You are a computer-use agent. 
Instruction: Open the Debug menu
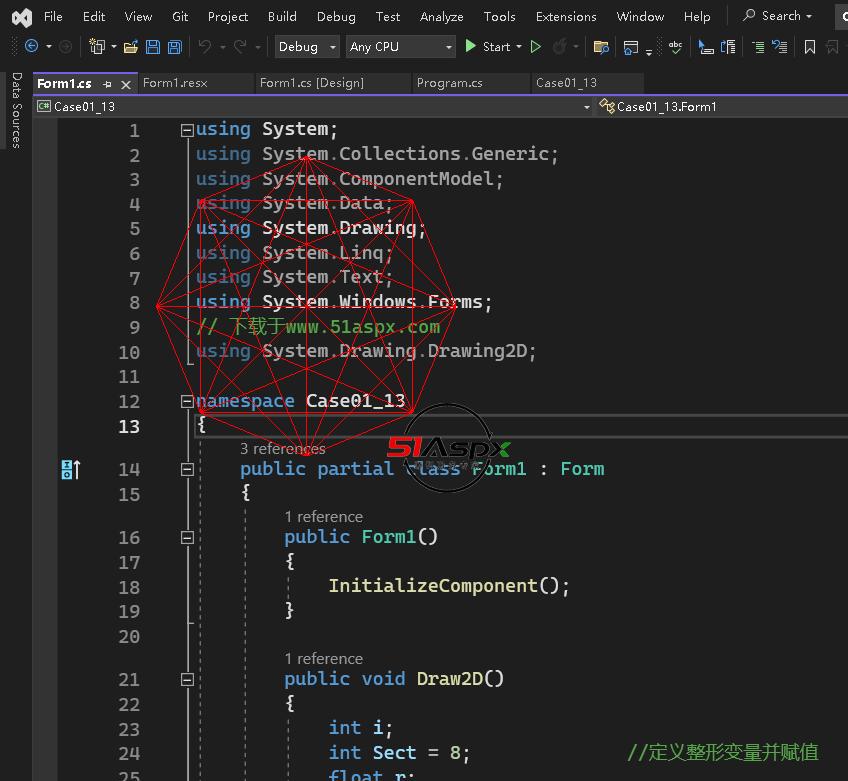336,17
